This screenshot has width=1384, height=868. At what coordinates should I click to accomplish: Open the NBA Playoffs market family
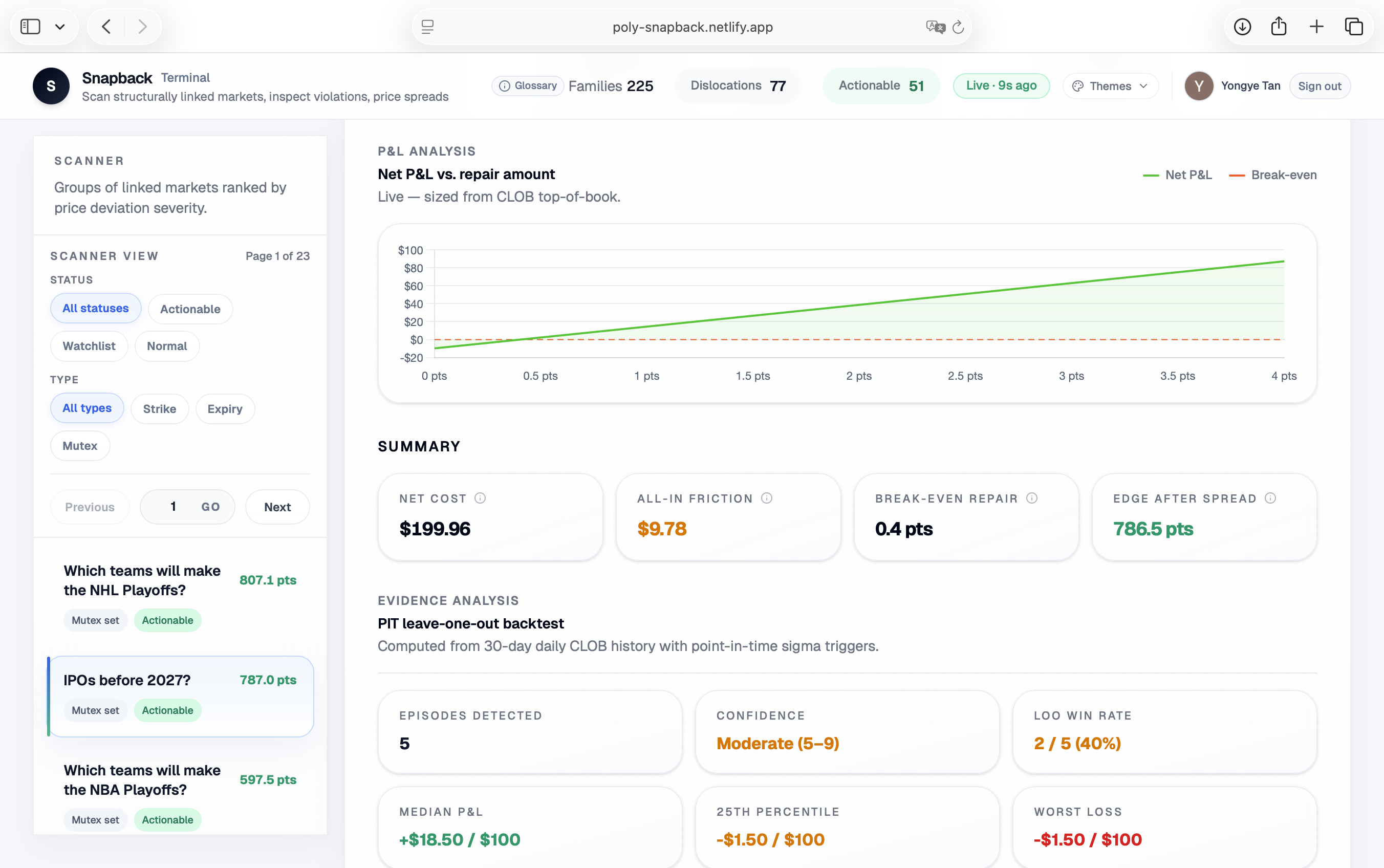click(142, 779)
